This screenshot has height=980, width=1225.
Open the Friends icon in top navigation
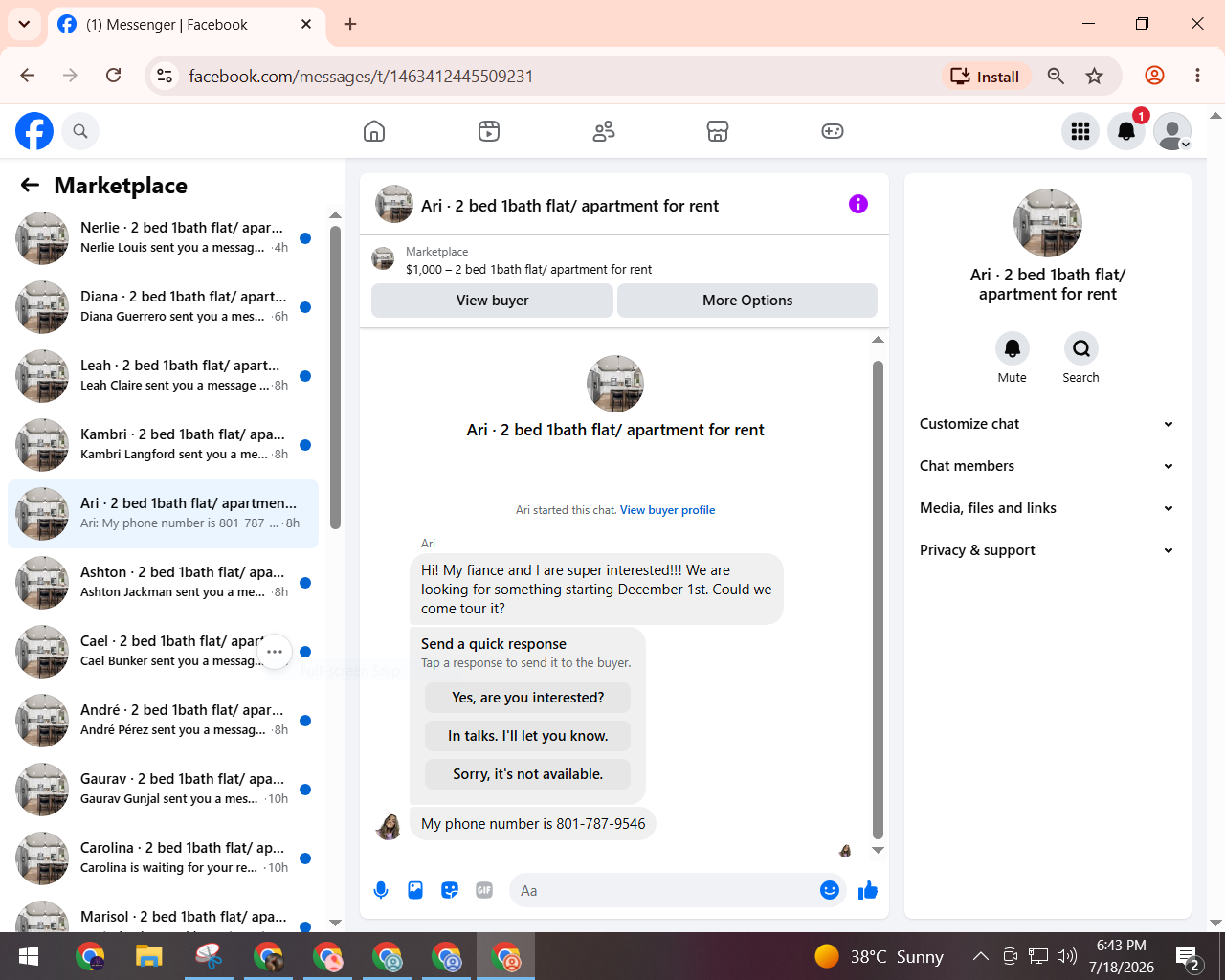pyautogui.click(x=604, y=131)
